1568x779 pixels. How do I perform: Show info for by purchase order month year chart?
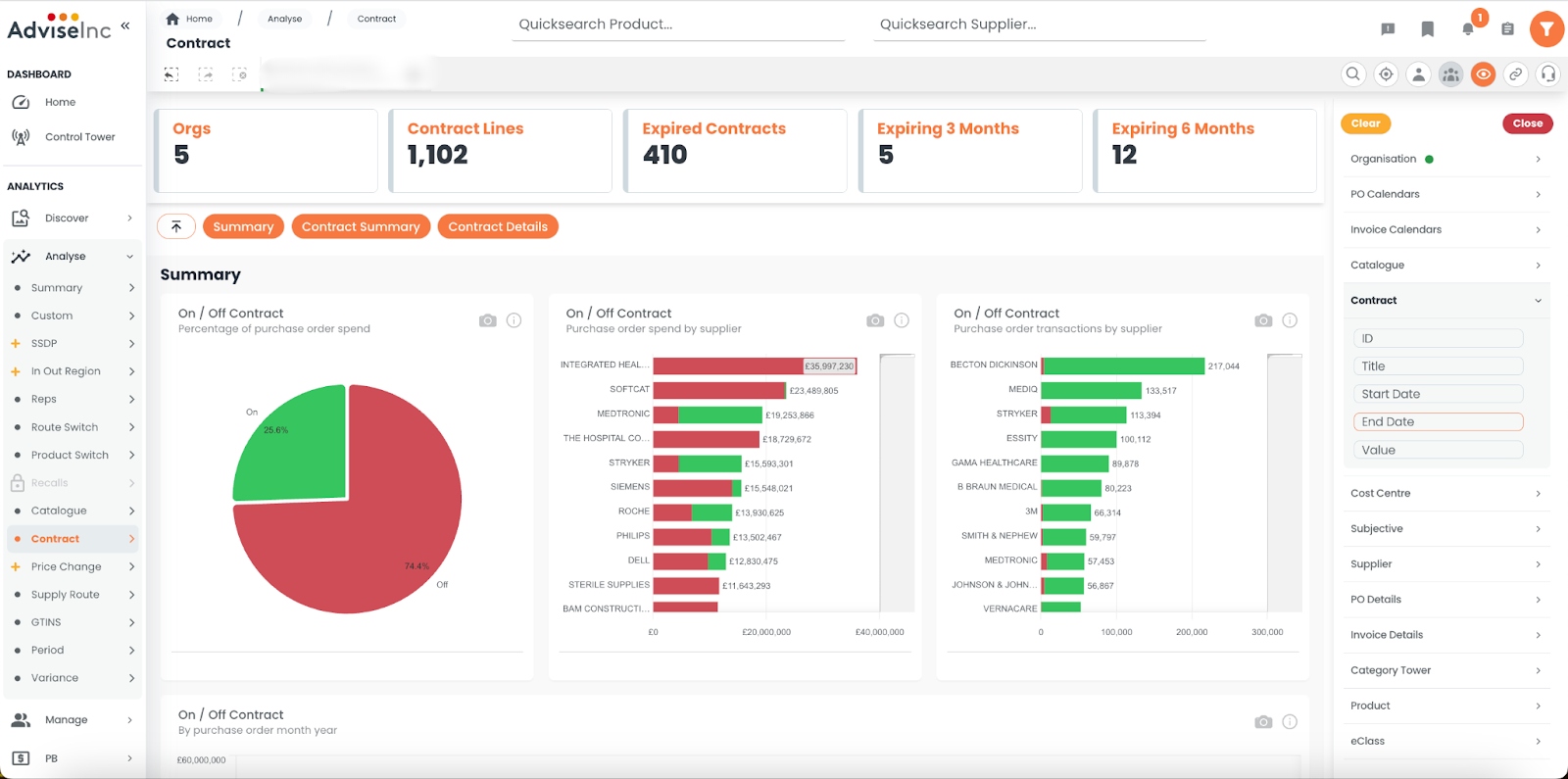[1290, 722]
